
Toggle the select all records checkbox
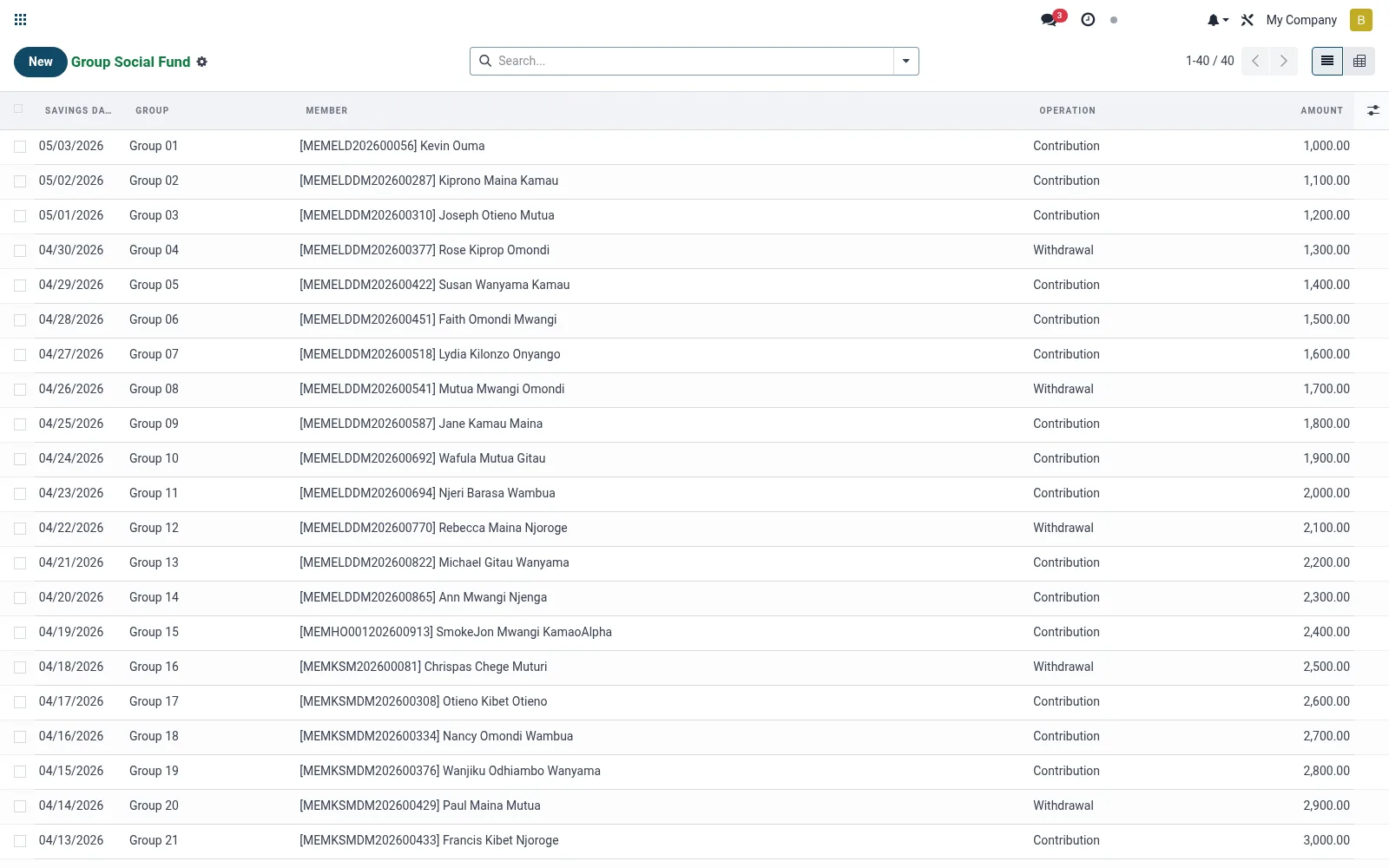pyautogui.click(x=19, y=109)
